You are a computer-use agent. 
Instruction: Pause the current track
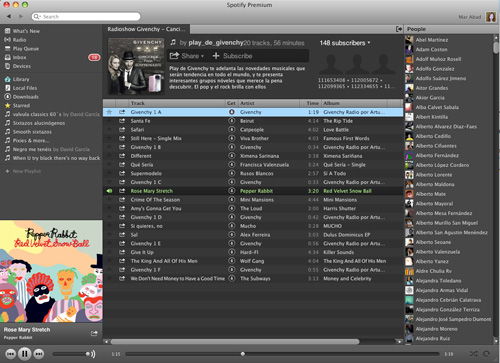coord(24,353)
